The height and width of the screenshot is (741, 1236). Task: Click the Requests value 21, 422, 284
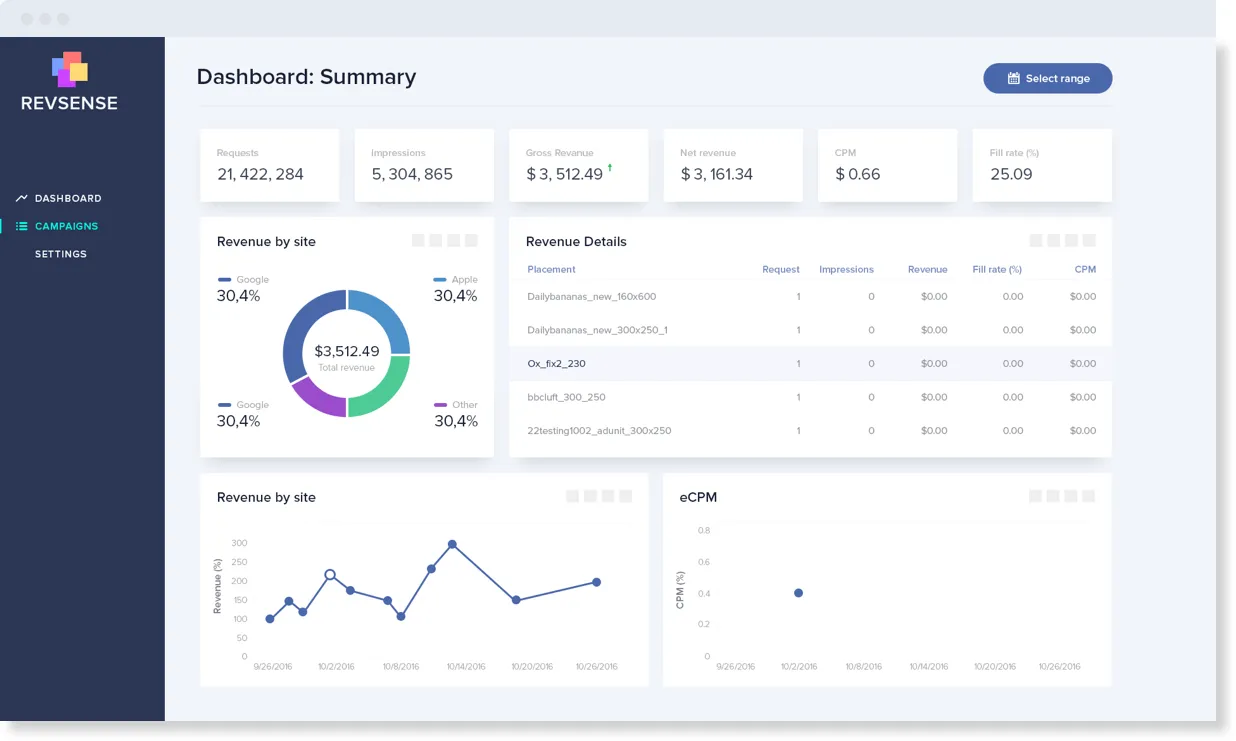point(260,174)
